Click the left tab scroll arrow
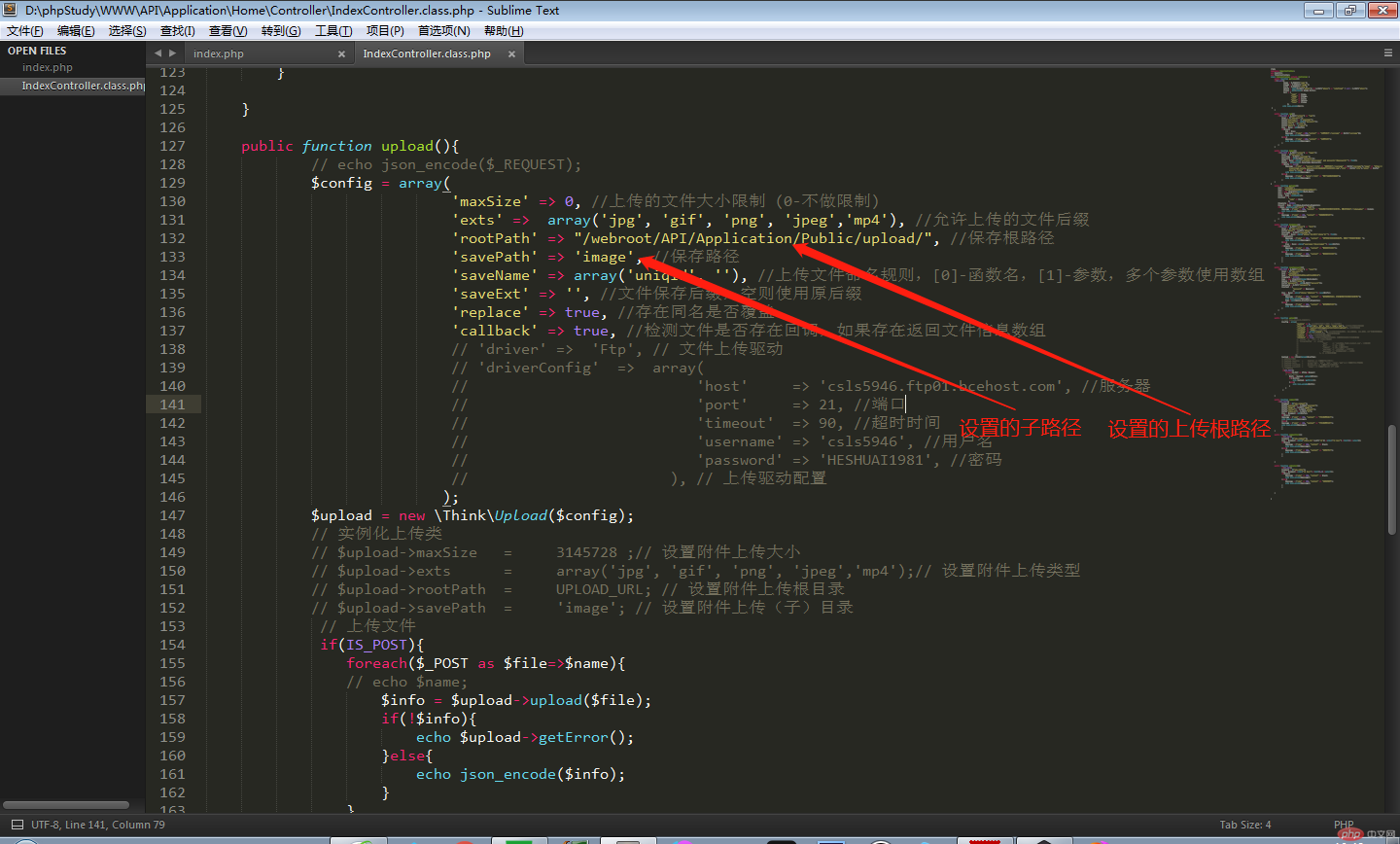Screen dimensions: 1400x844 point(158,53)
